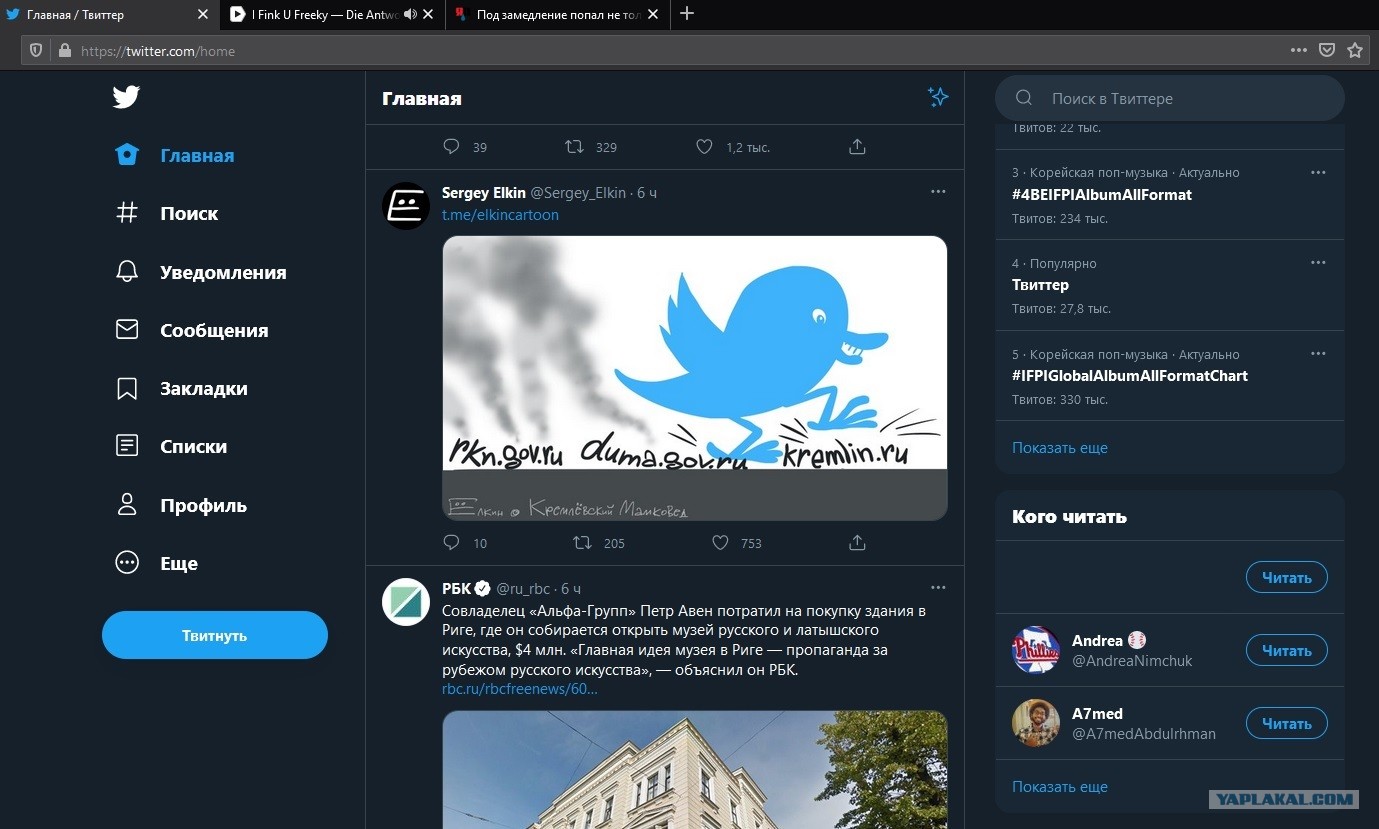
Task: Mute audio on the I Fink U Freeky tab
Action: click(x=410, y=15)
